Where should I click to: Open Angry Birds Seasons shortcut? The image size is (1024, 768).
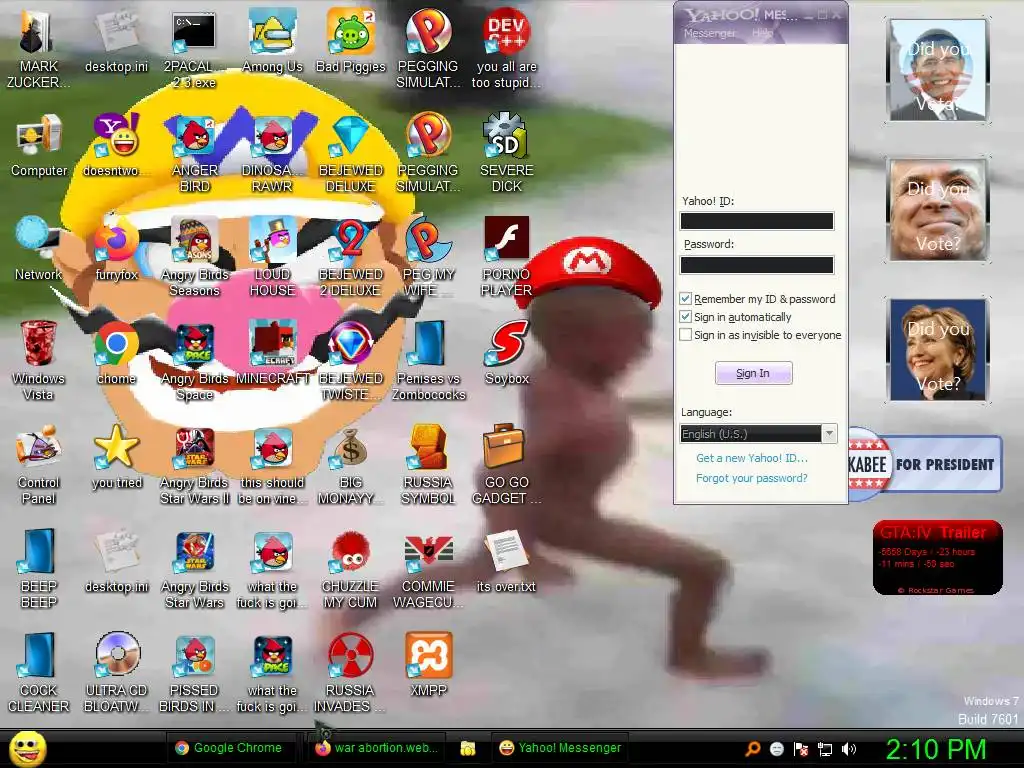click(x=194, y=256)
